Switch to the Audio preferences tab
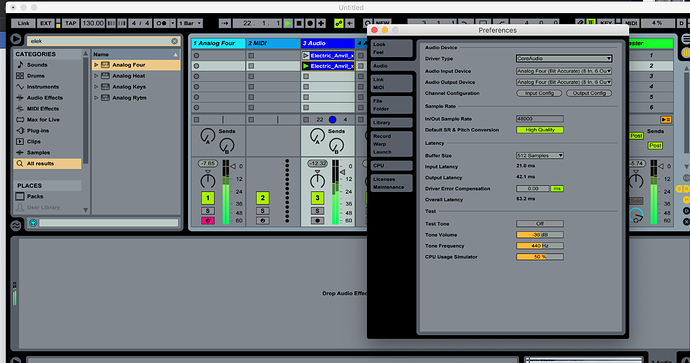 point(392,66)
